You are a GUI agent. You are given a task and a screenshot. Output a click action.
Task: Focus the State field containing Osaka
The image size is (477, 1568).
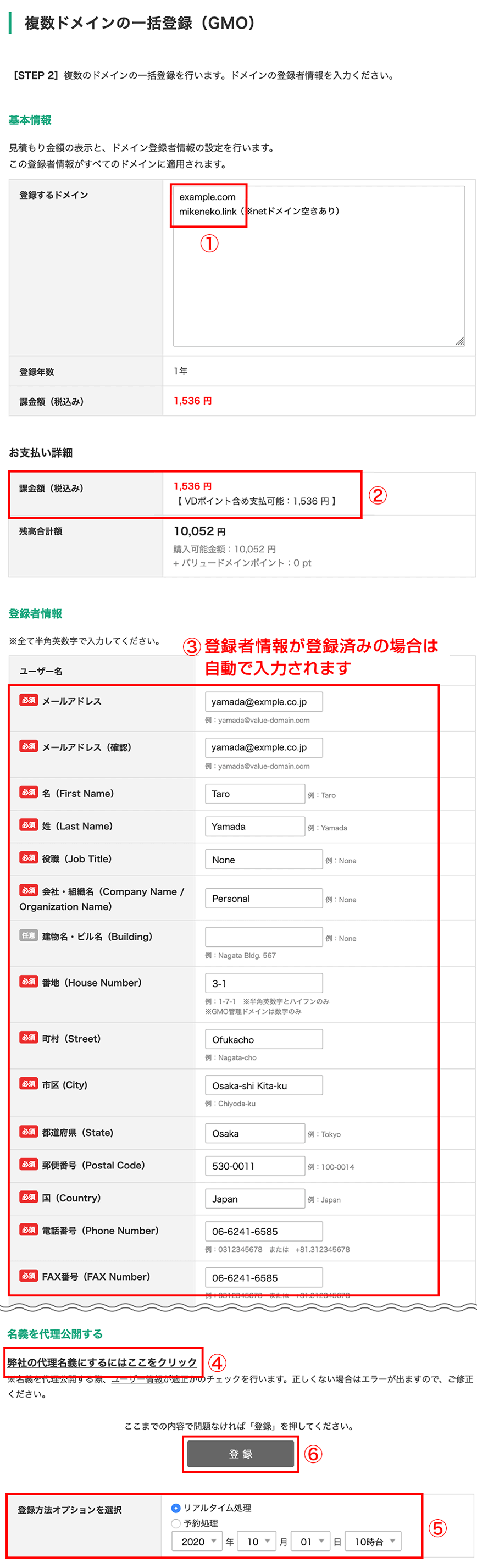(255, 1133)
